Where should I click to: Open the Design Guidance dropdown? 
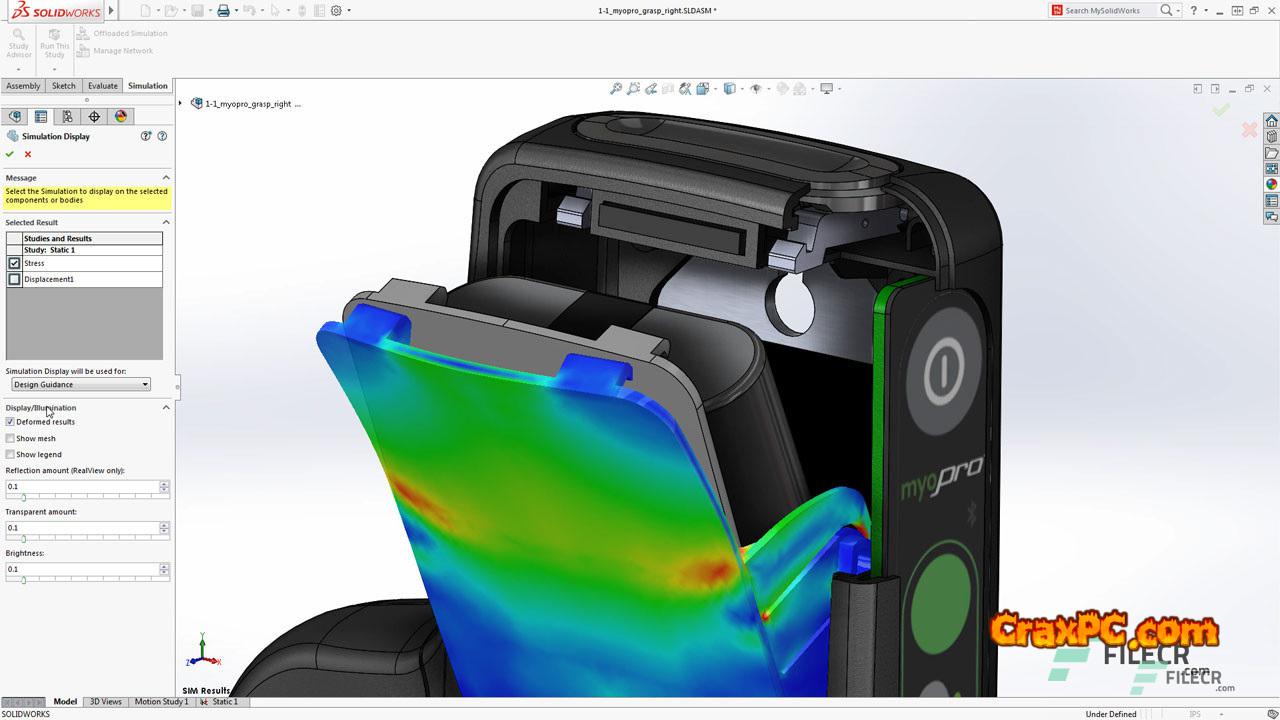81,385
